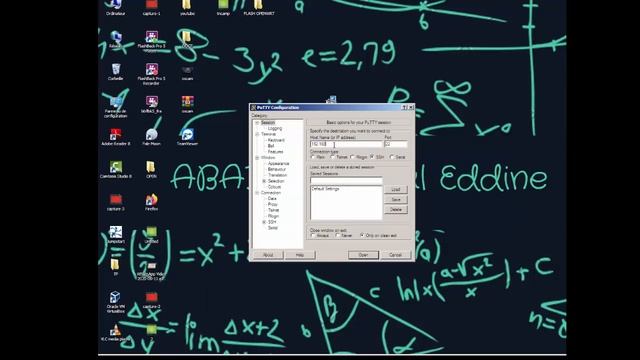
Task: Launch Adobe Reader 8 shortcut
Action: (116, 137)
